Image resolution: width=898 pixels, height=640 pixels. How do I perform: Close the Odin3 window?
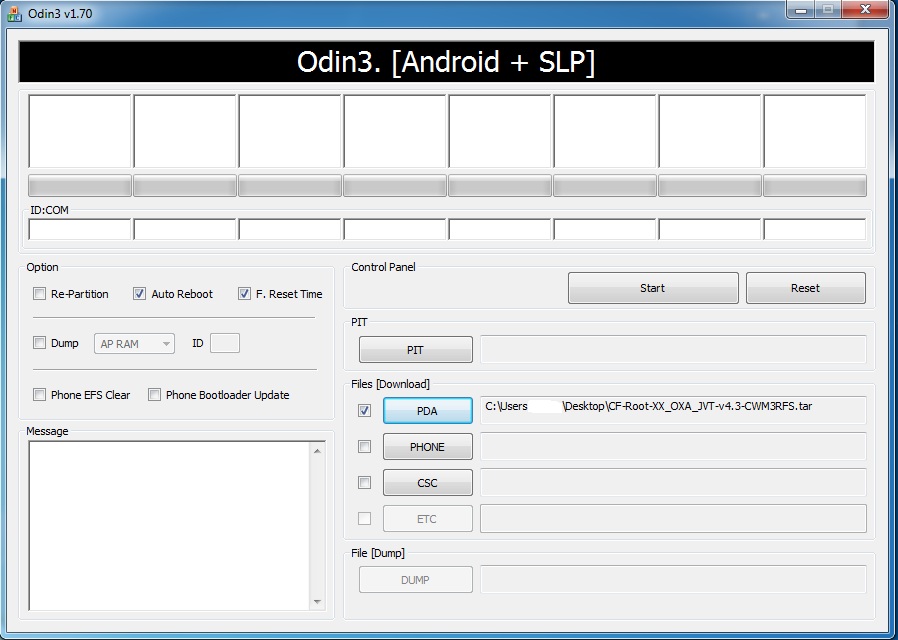tap(866, 9)
